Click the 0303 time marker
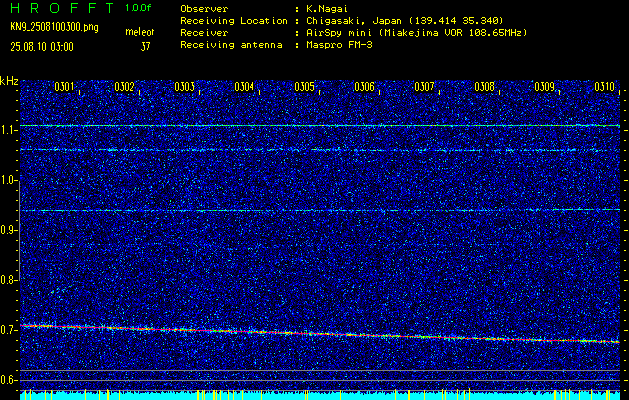 coord(185,87)
